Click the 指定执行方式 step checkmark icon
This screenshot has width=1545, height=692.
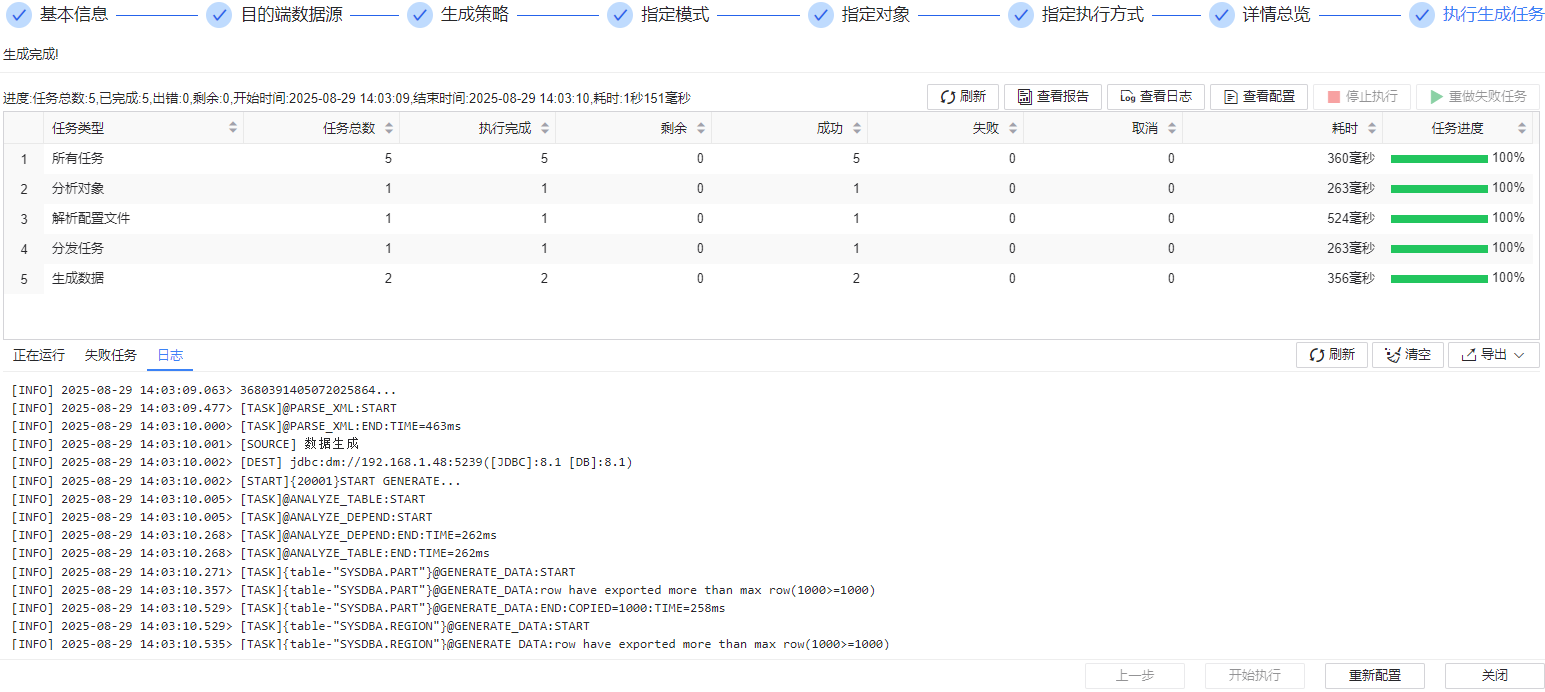point(1021,15)
